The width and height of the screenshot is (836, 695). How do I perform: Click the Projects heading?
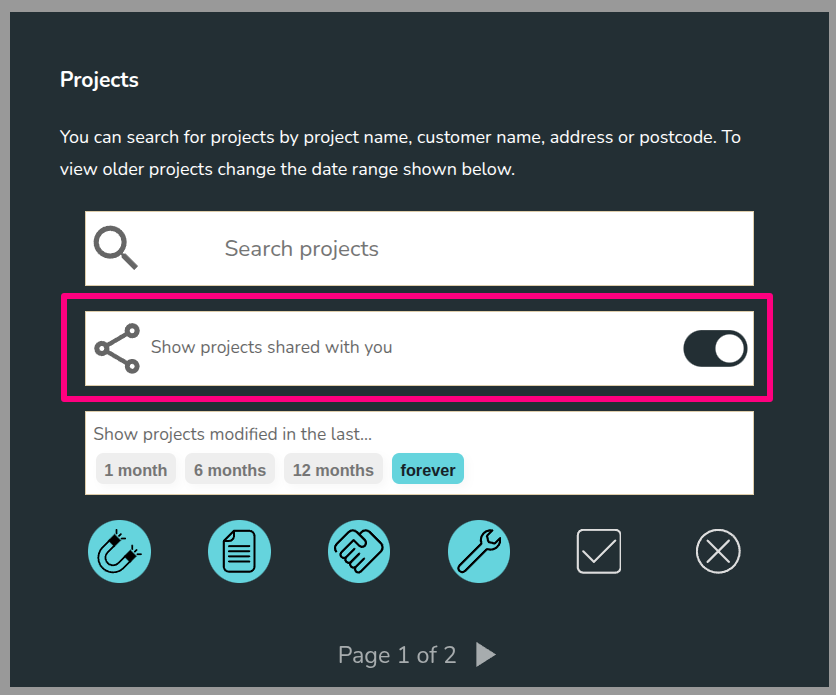pyautogui.click(x=99, y=80)
